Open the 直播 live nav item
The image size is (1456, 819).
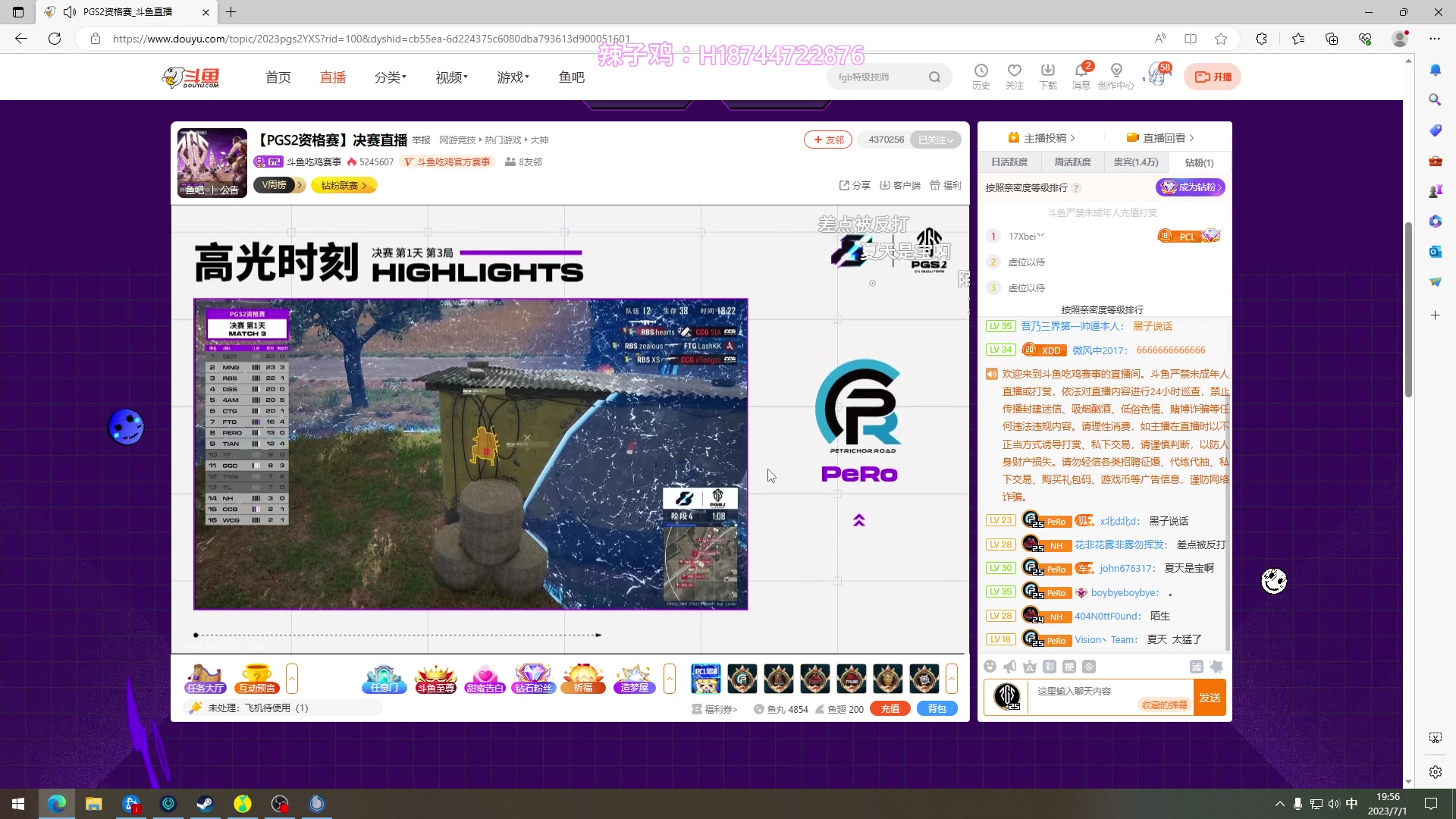point(333,77)
